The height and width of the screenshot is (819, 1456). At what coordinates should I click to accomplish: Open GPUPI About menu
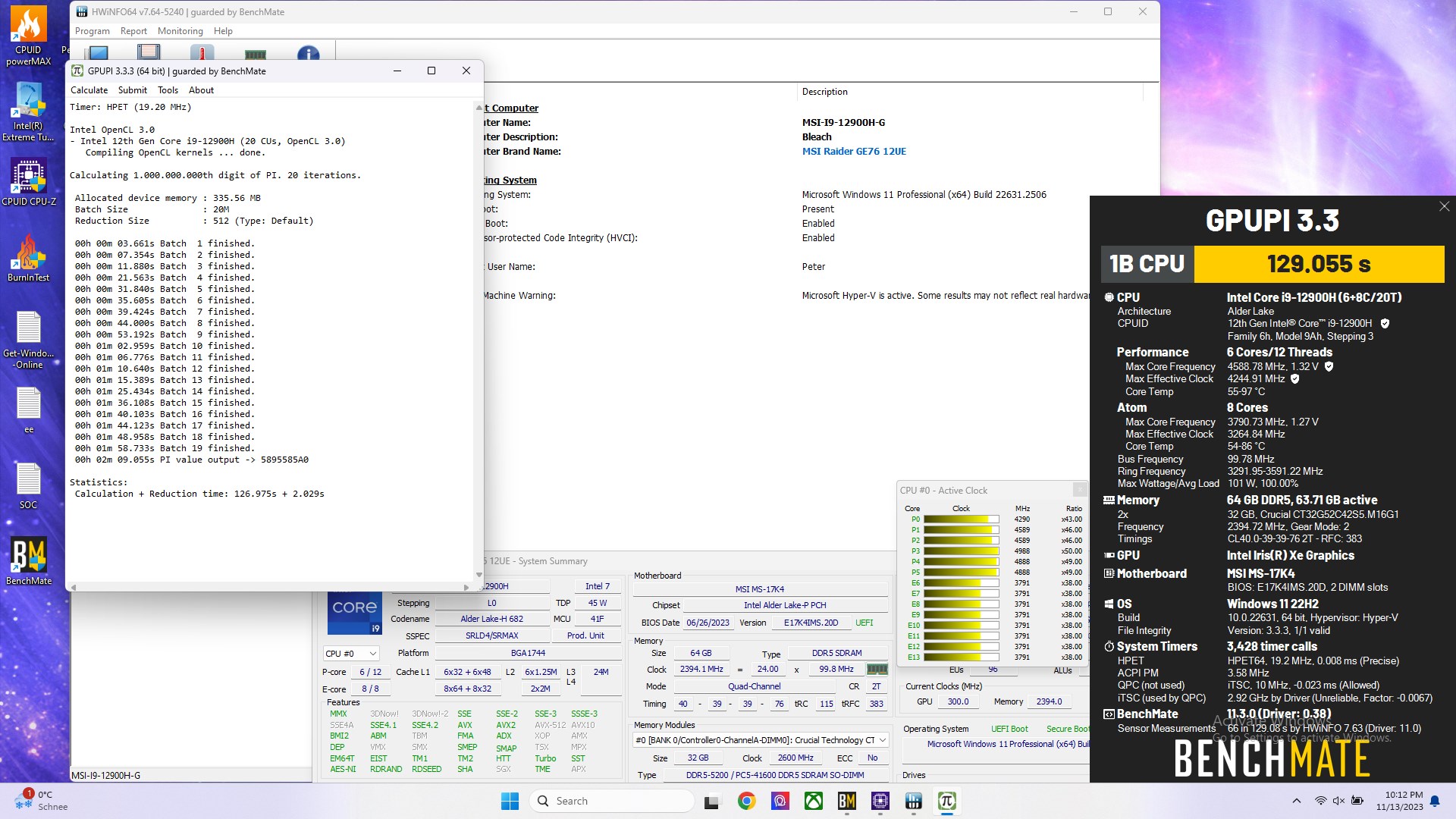tap(201, 90)
